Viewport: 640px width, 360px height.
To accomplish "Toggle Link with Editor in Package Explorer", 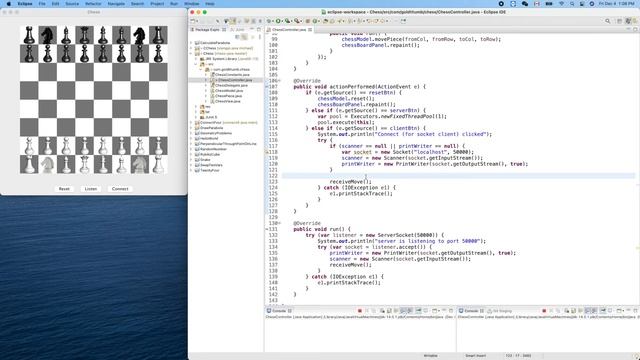I will [x=244, y=37].
